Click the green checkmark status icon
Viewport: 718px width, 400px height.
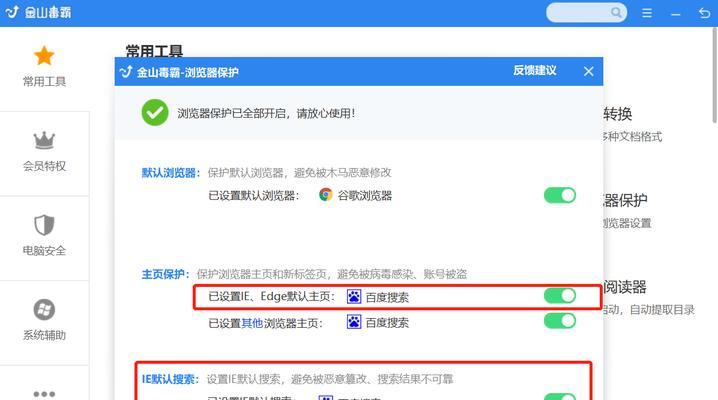(155, 113)
